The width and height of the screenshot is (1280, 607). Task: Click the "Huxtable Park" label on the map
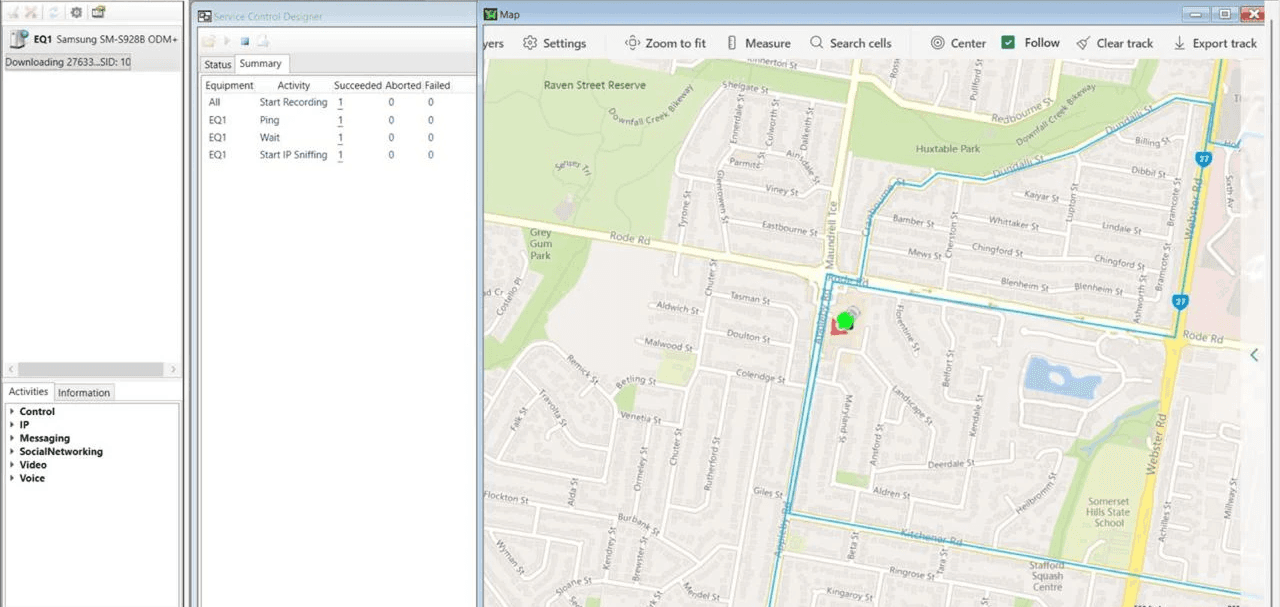[948, 149]
